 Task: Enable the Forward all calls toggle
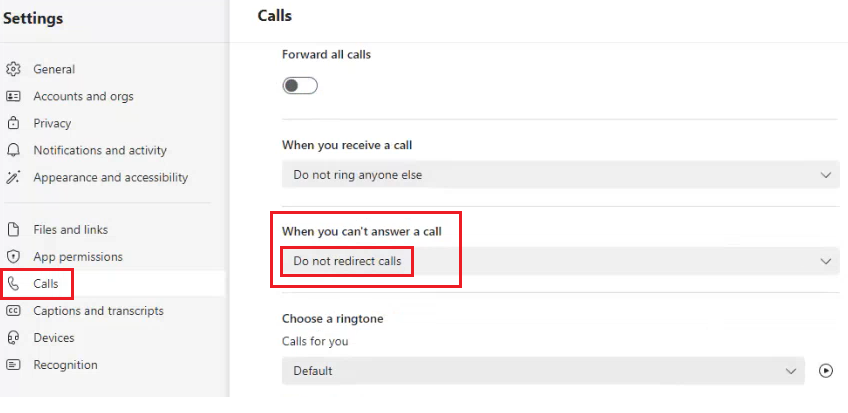point(300,86)
